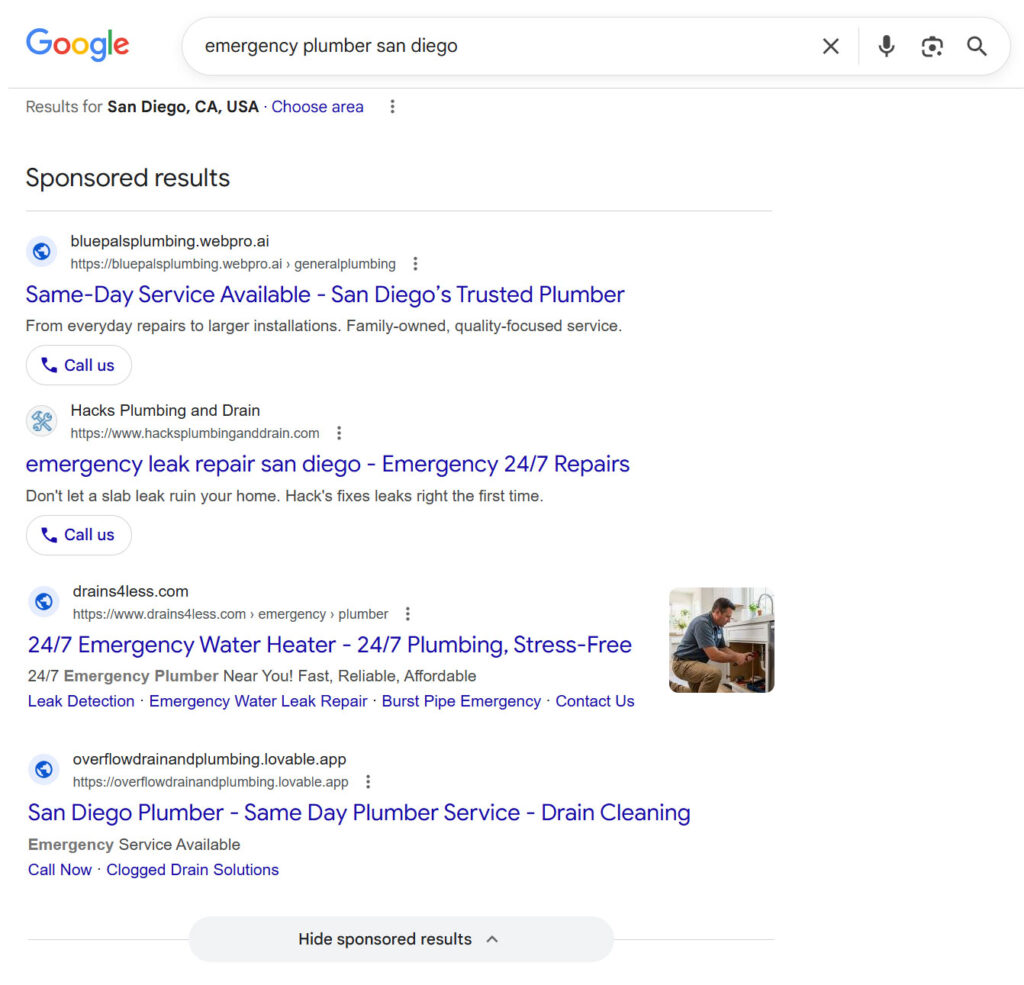This screenshot has width=1024, height=985.
Task: Call us button under bluepalsplumbing ad
Action: click(78, 365)
